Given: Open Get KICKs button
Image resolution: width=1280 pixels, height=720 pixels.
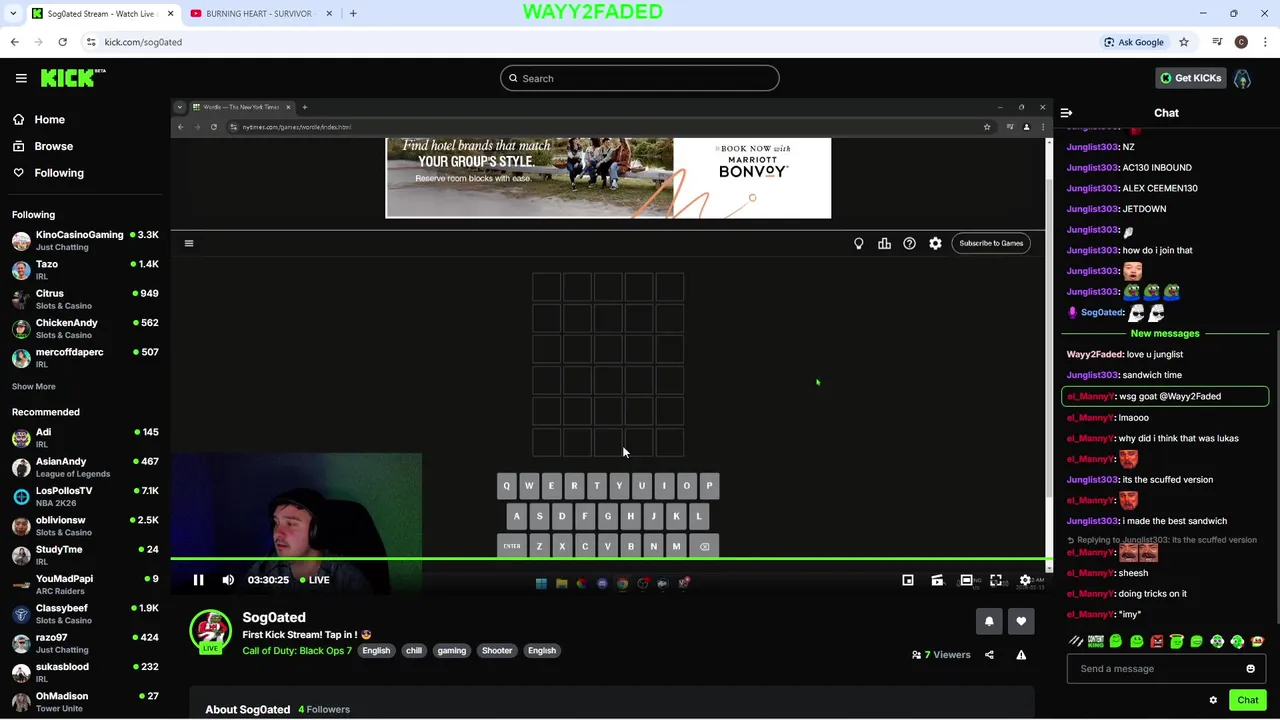Looking at the screenshot, I should (1190, 78).
